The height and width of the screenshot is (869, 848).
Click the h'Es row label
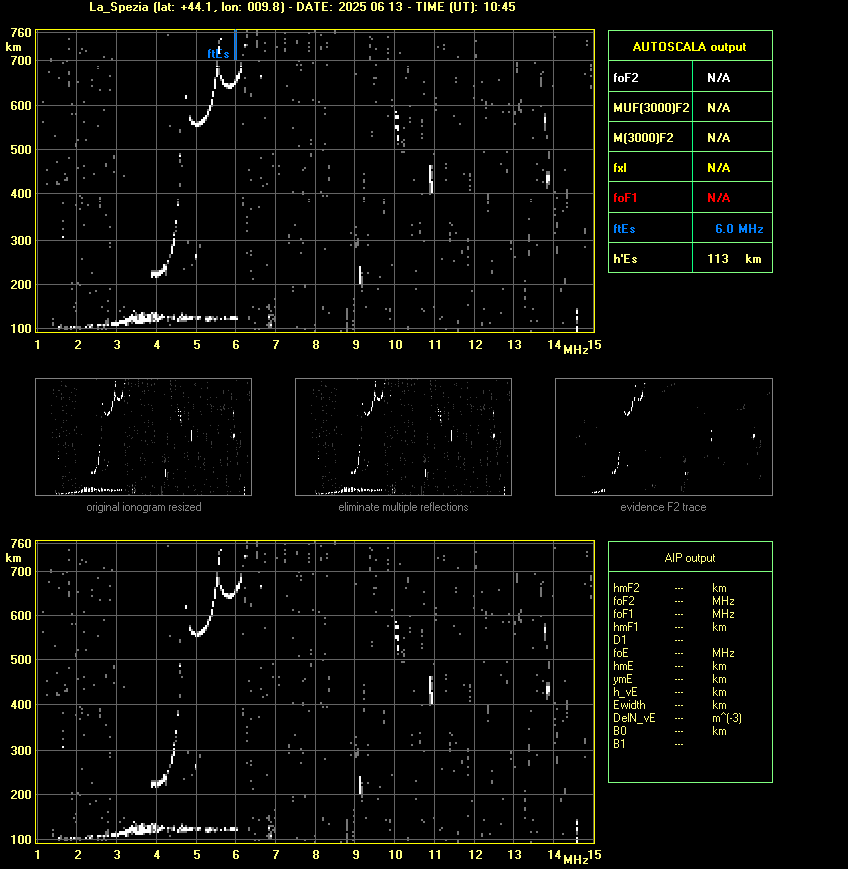tap(625, 259)
